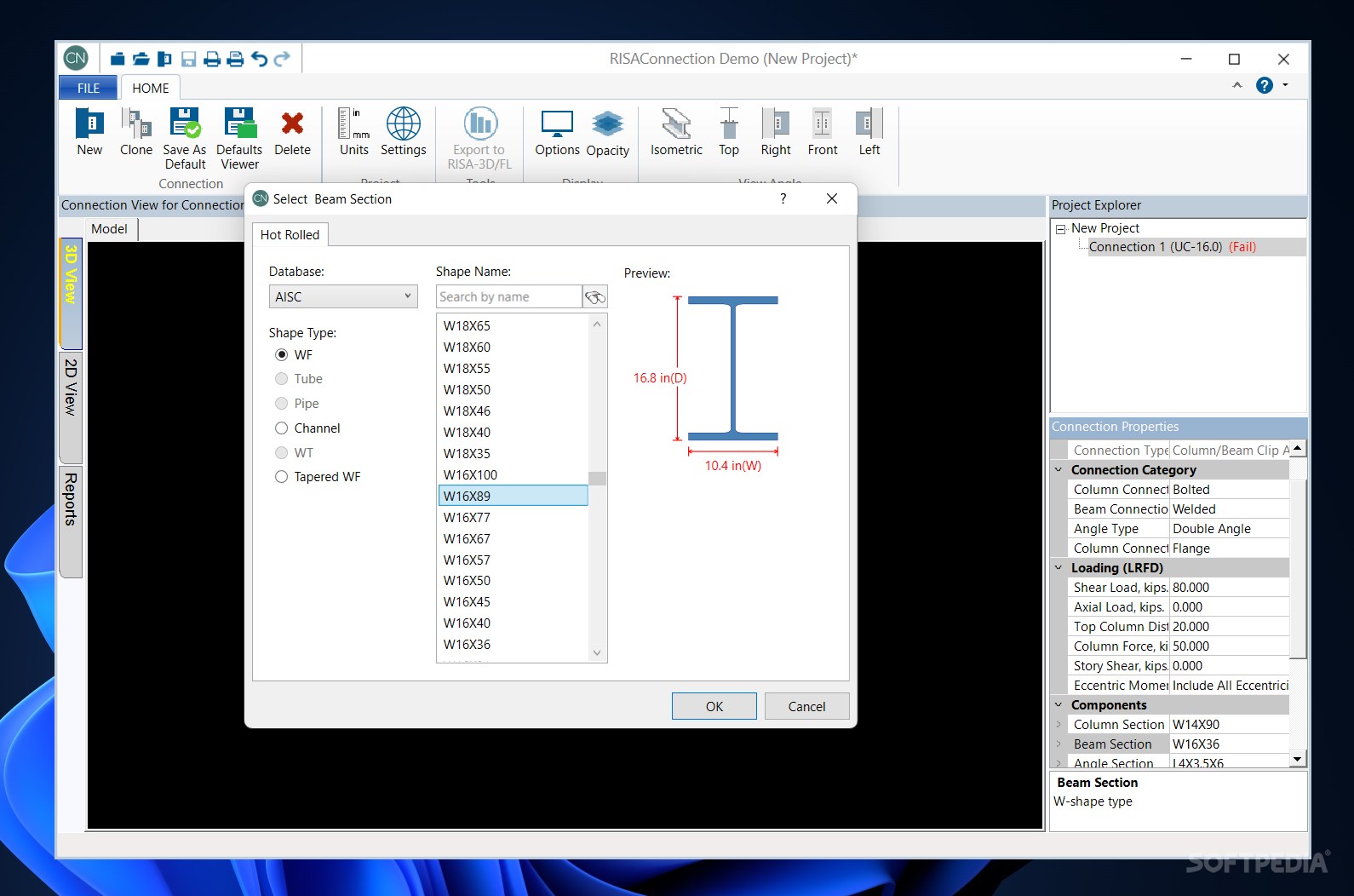This screenshot has height=896, width=1354.
Task: Select W16X36 in shape list
Action: [x=512, y=644]
